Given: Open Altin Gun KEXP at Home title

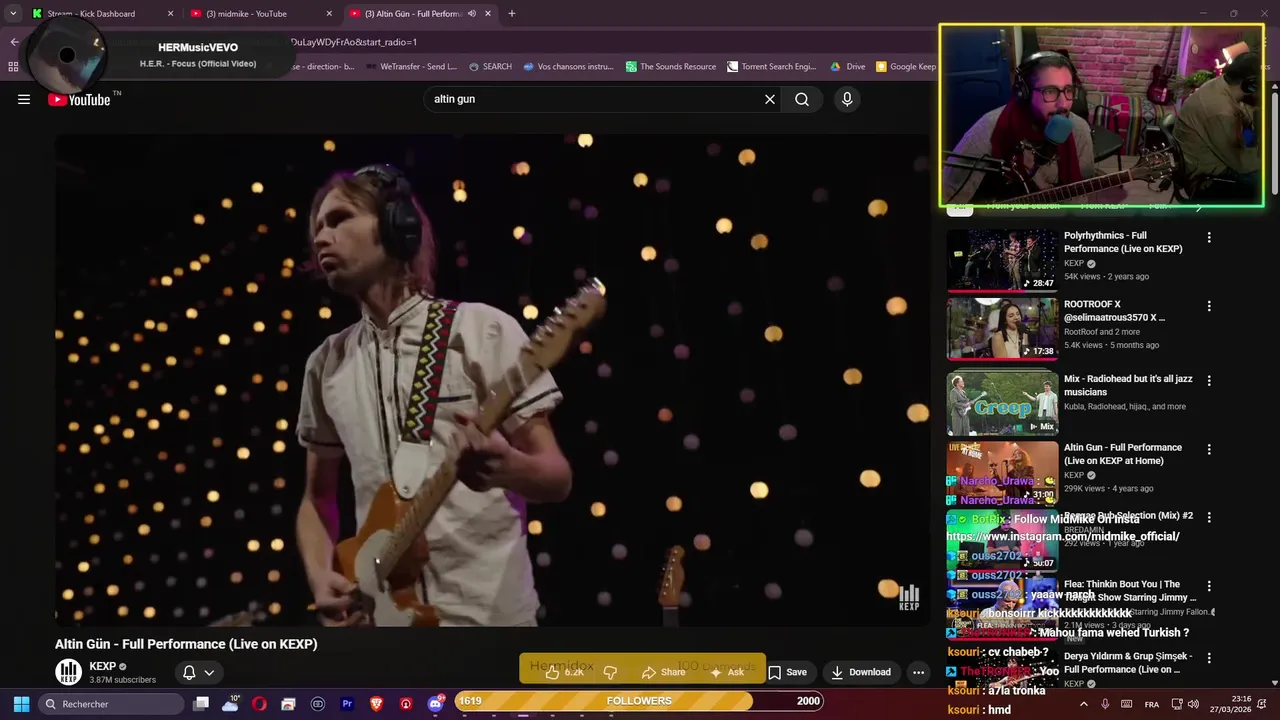Looking at the screenshot, I should pos(1123,454).
